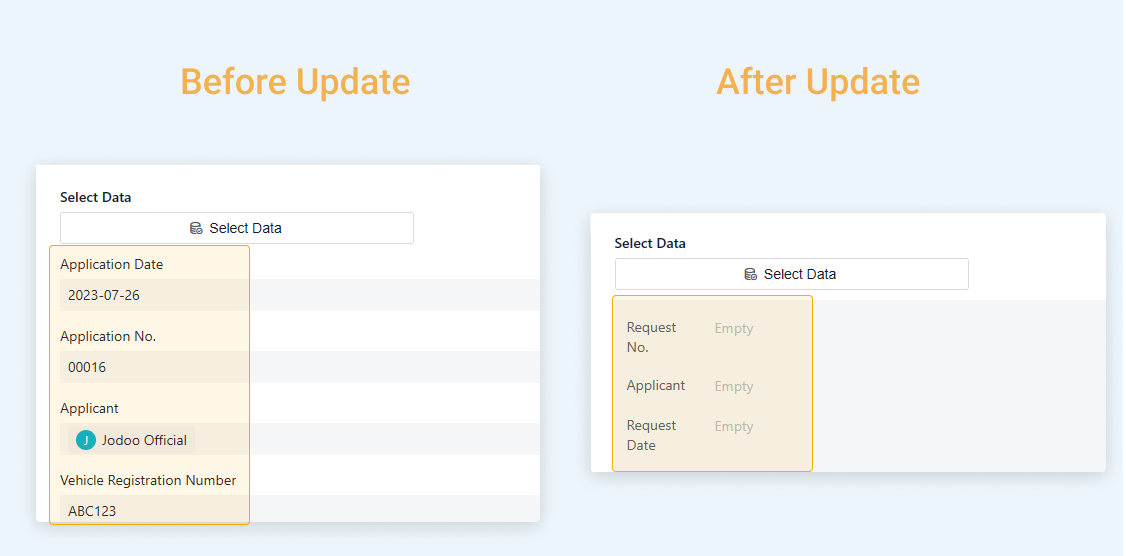The image size is (1126, 556).
Task: Click the Application No. label
Action: pos(108,336)
